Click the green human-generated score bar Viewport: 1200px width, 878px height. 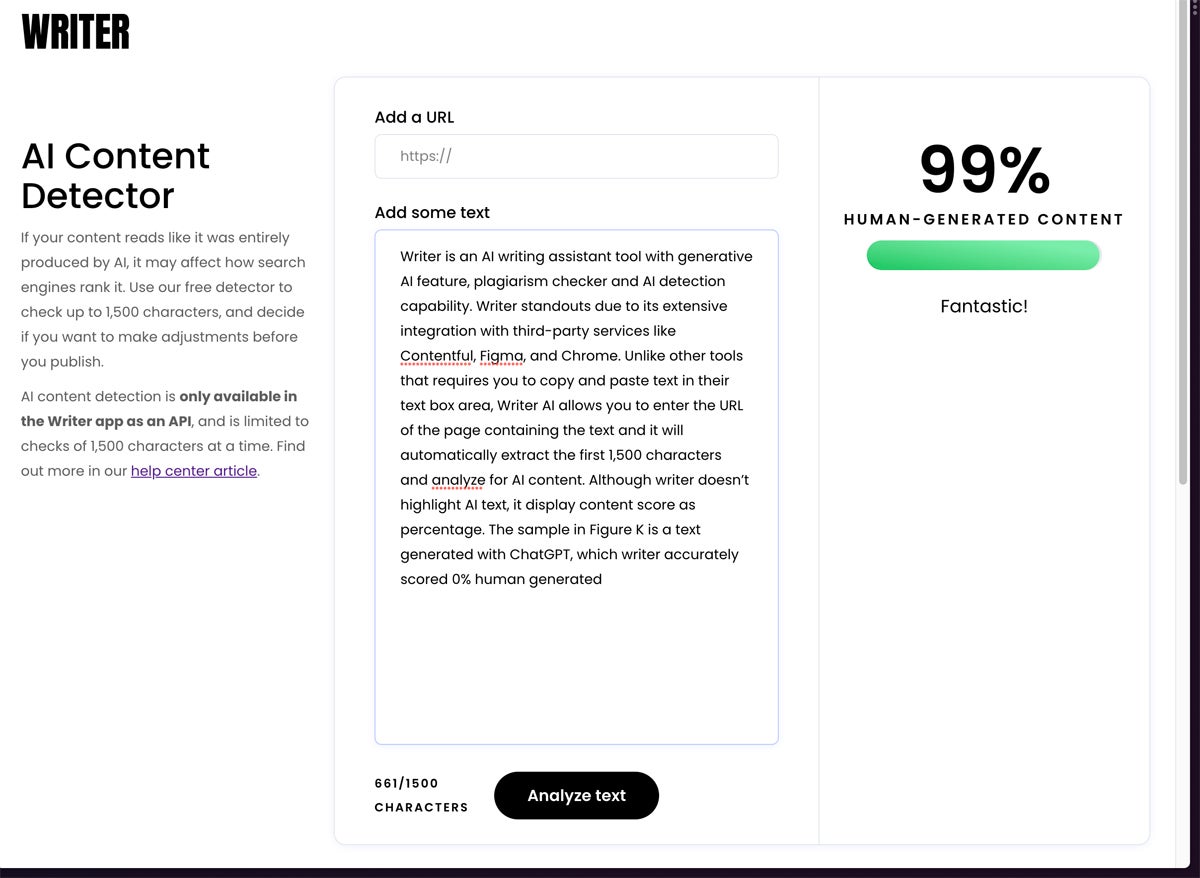click(983, 255)
